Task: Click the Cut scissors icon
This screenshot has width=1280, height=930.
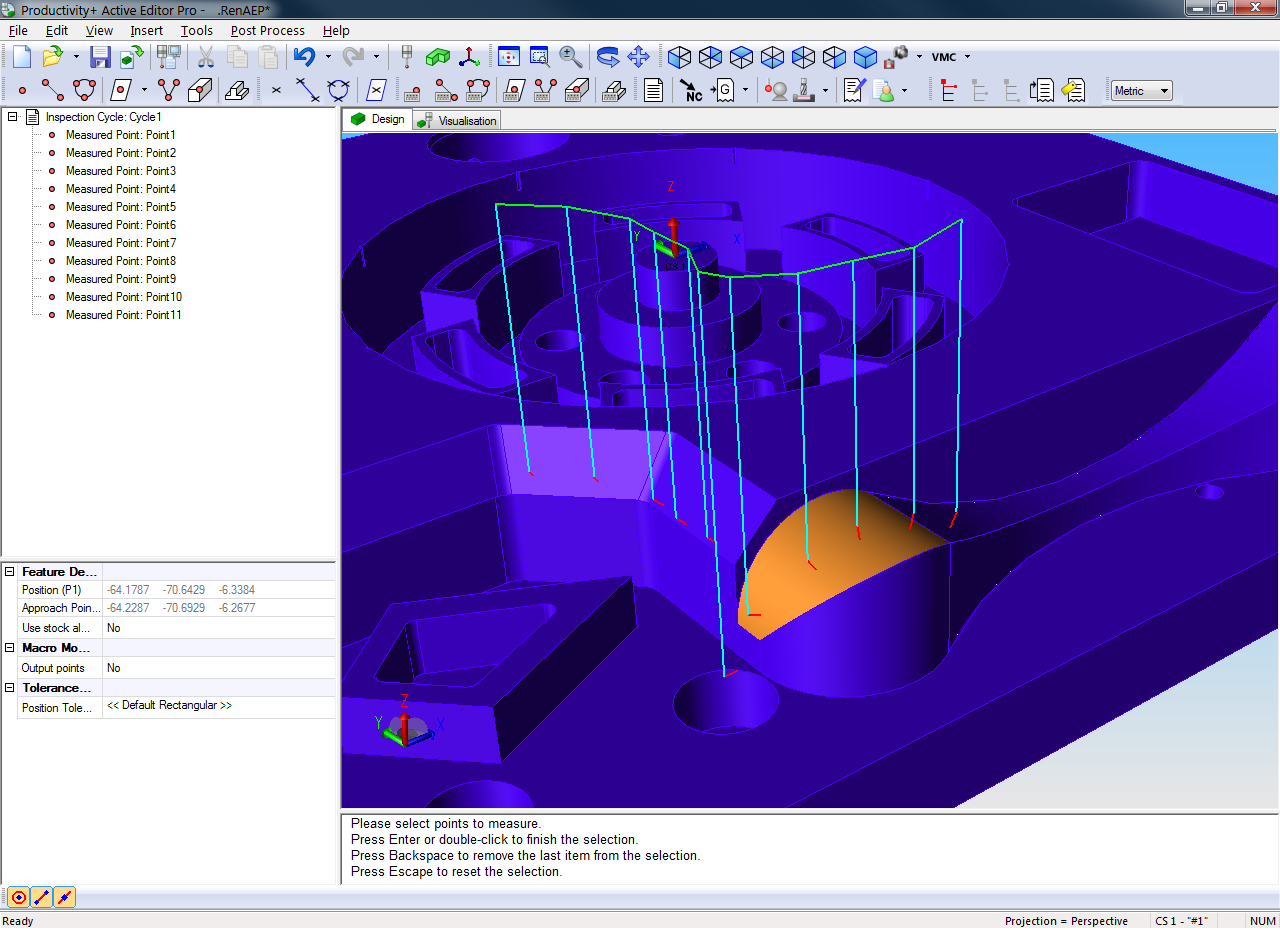Action: pos(205,57)
